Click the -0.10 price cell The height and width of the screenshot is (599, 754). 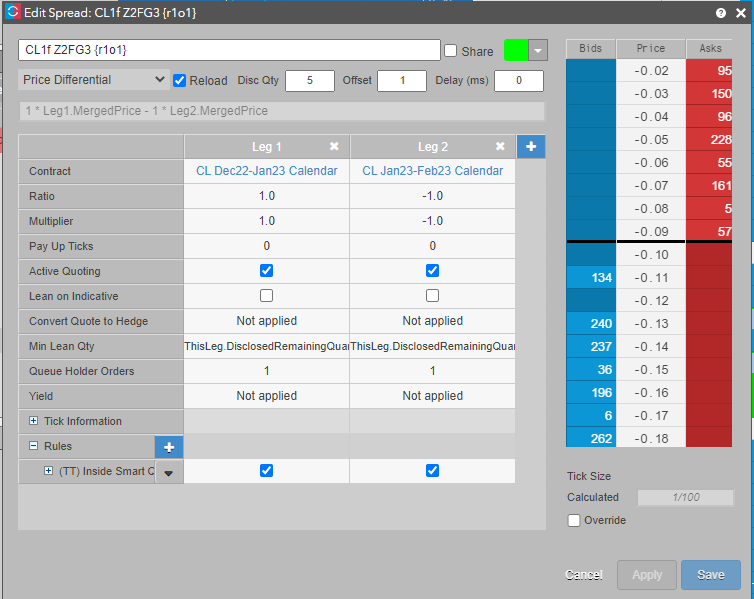tap(651, 254)
